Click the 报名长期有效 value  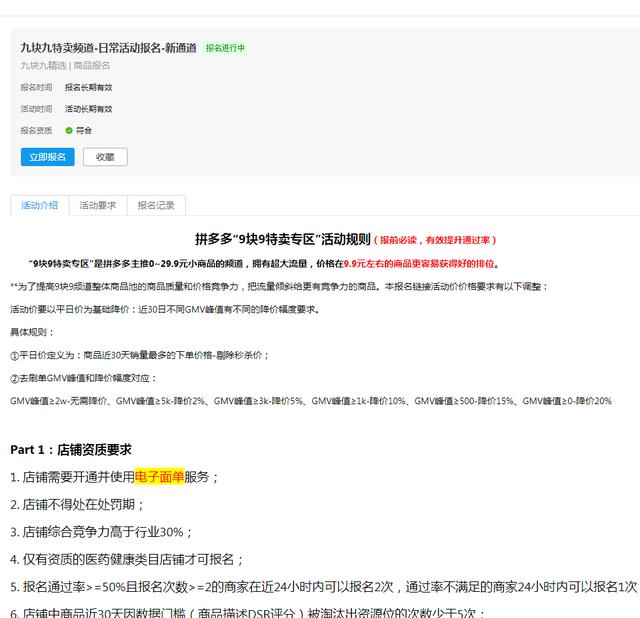point(89,87)
